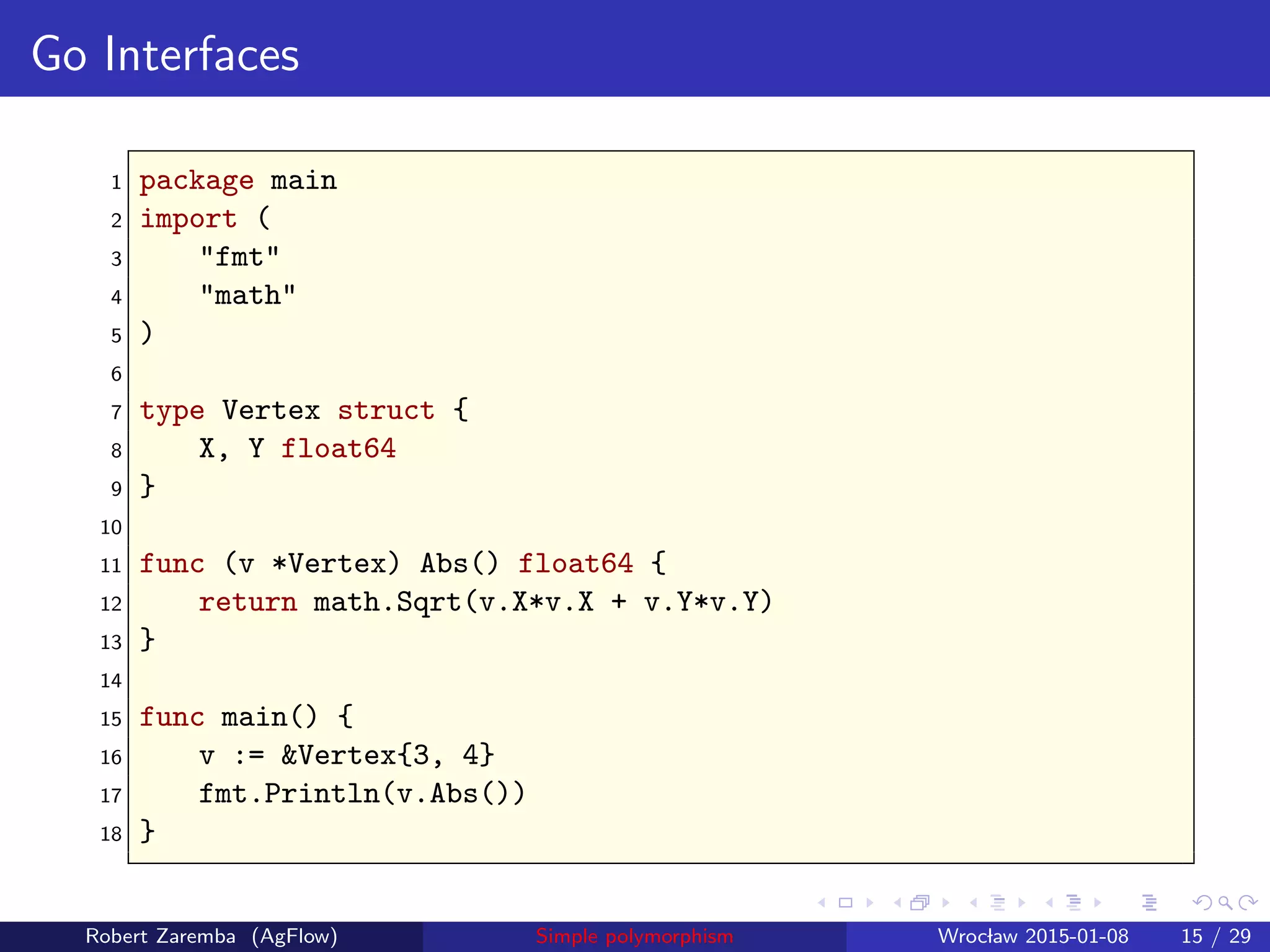Click the magnifier search icon
Viewport: 1270px width, 952px height.
tap(1225, 903)
